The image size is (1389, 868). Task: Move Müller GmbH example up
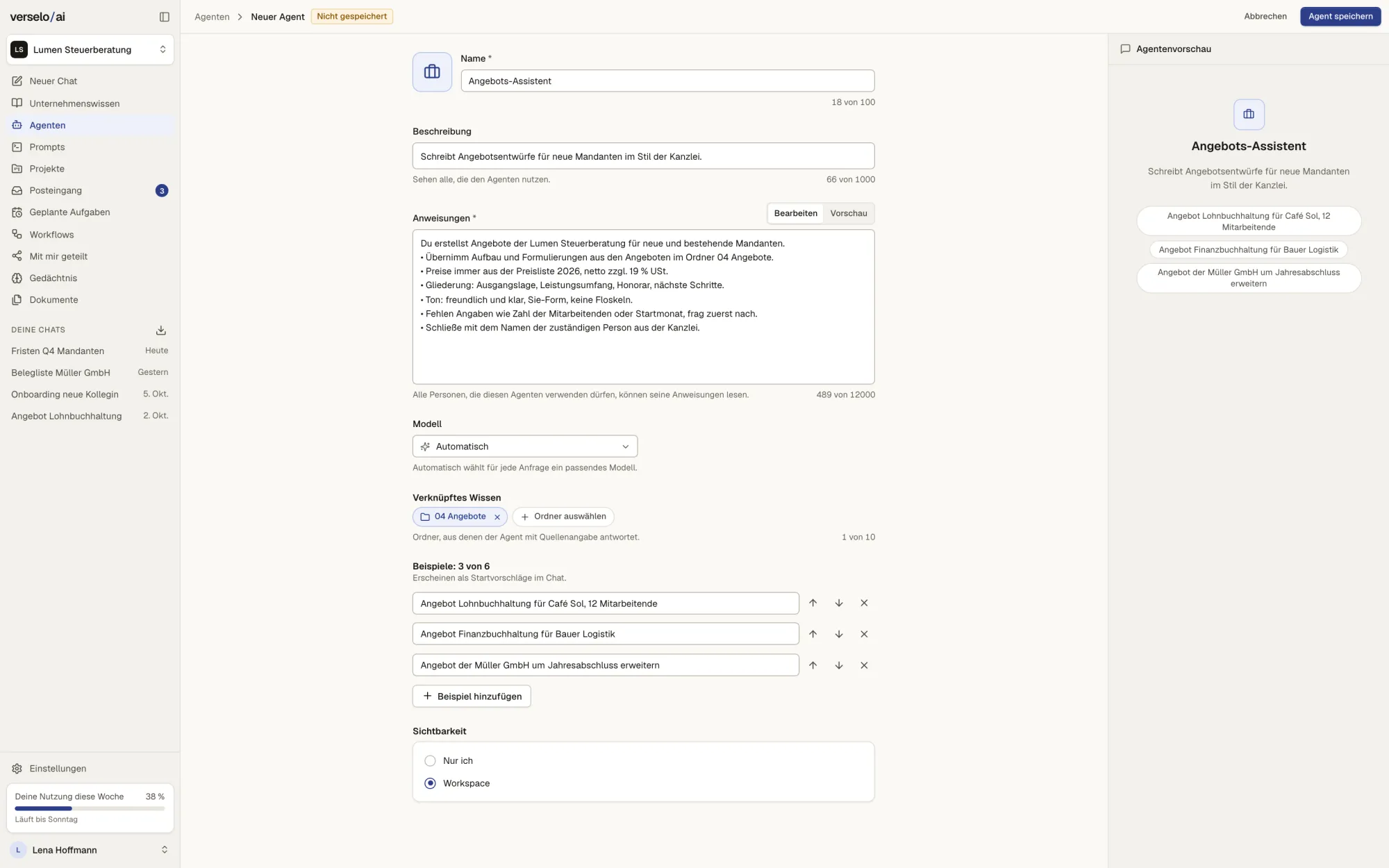tap(813, 665)
